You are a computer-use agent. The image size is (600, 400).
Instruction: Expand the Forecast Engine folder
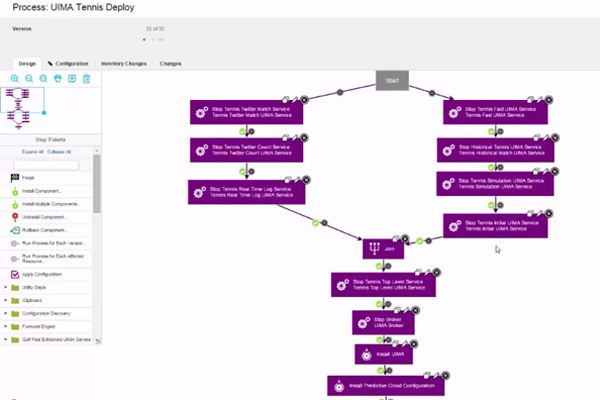tap(5, 326)
